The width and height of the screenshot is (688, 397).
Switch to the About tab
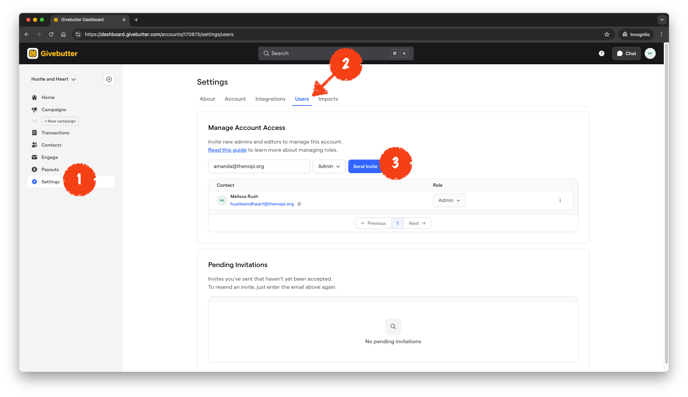207,99
